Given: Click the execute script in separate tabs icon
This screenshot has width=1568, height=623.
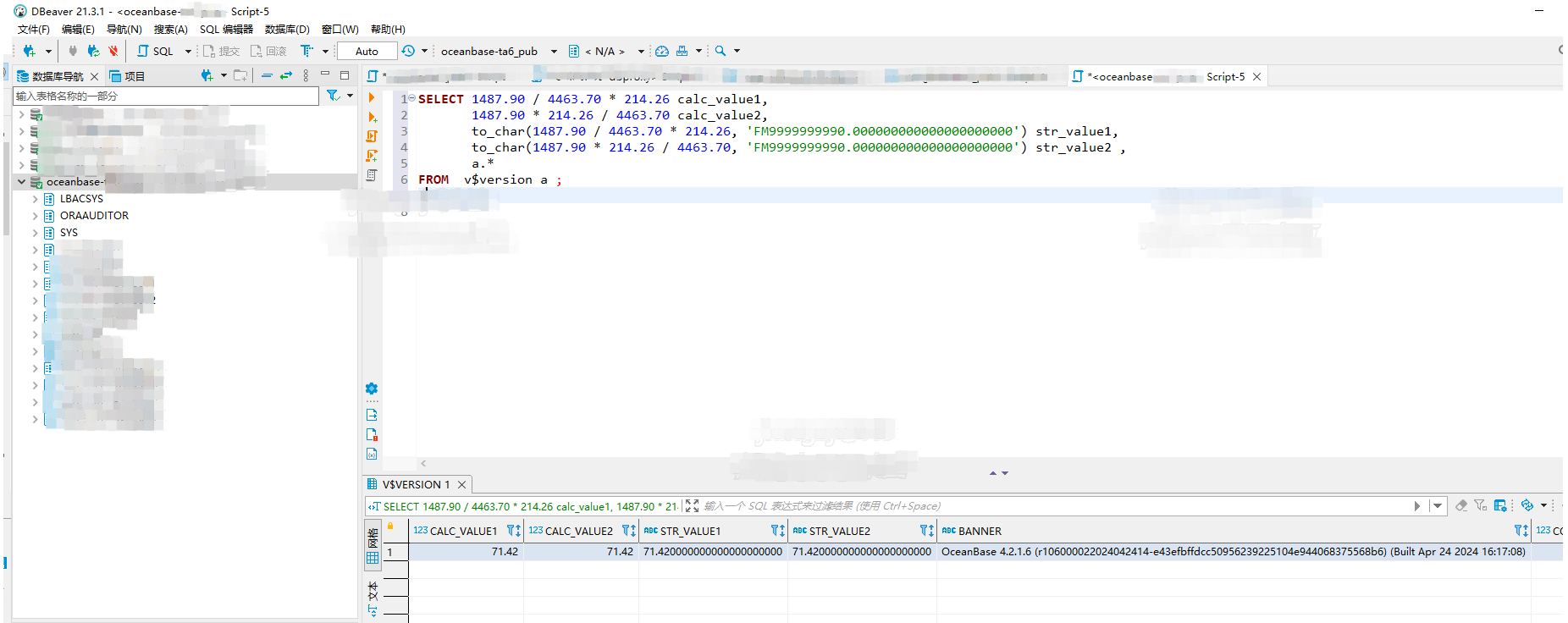Looking at the screenshot, I should [372, 156].
